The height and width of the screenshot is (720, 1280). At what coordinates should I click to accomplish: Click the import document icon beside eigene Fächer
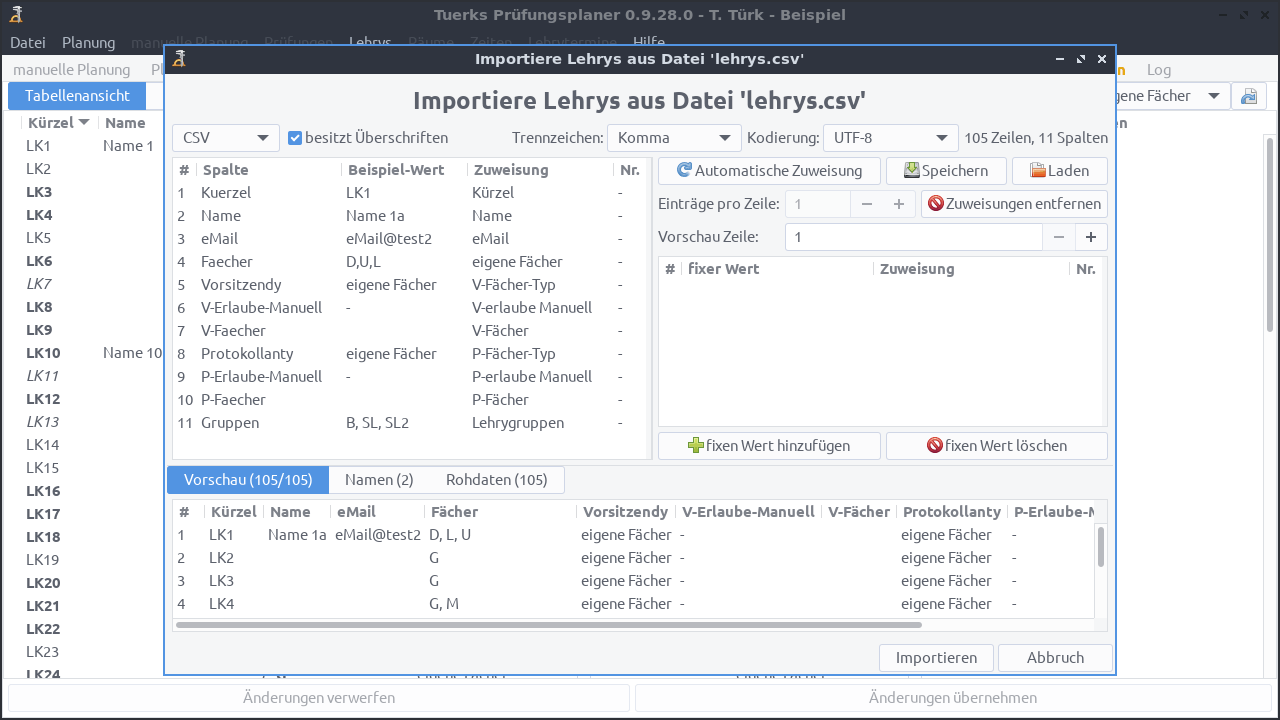click(x=1248, y=95)
